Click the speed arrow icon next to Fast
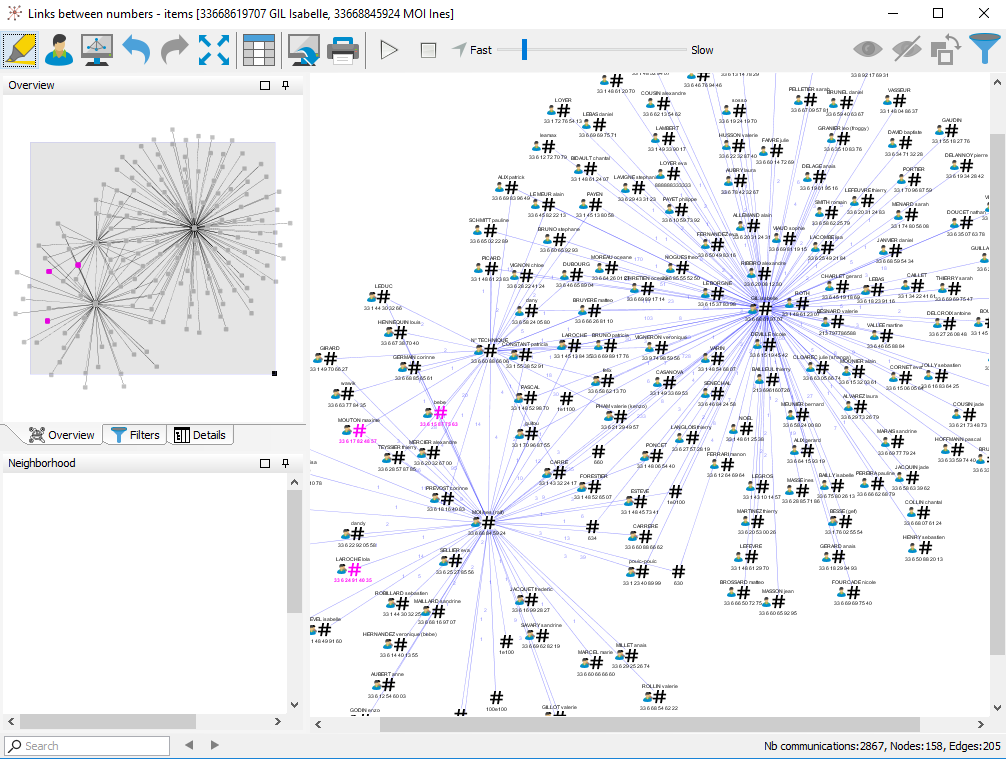 click(x=459, y=49)
